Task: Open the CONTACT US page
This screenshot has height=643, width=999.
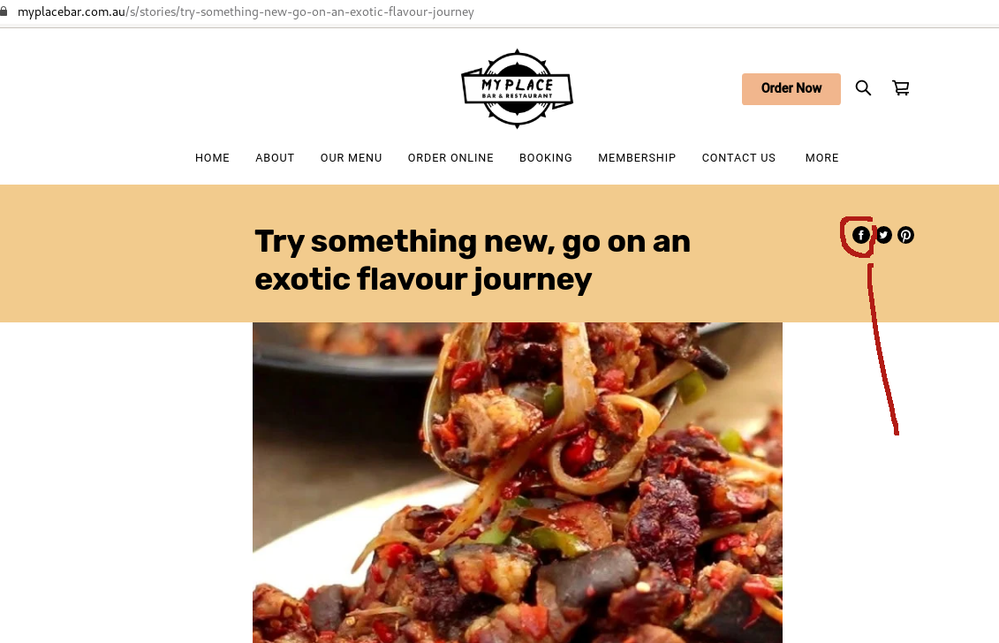Action: pyautogui.click(x=738, y=157)
